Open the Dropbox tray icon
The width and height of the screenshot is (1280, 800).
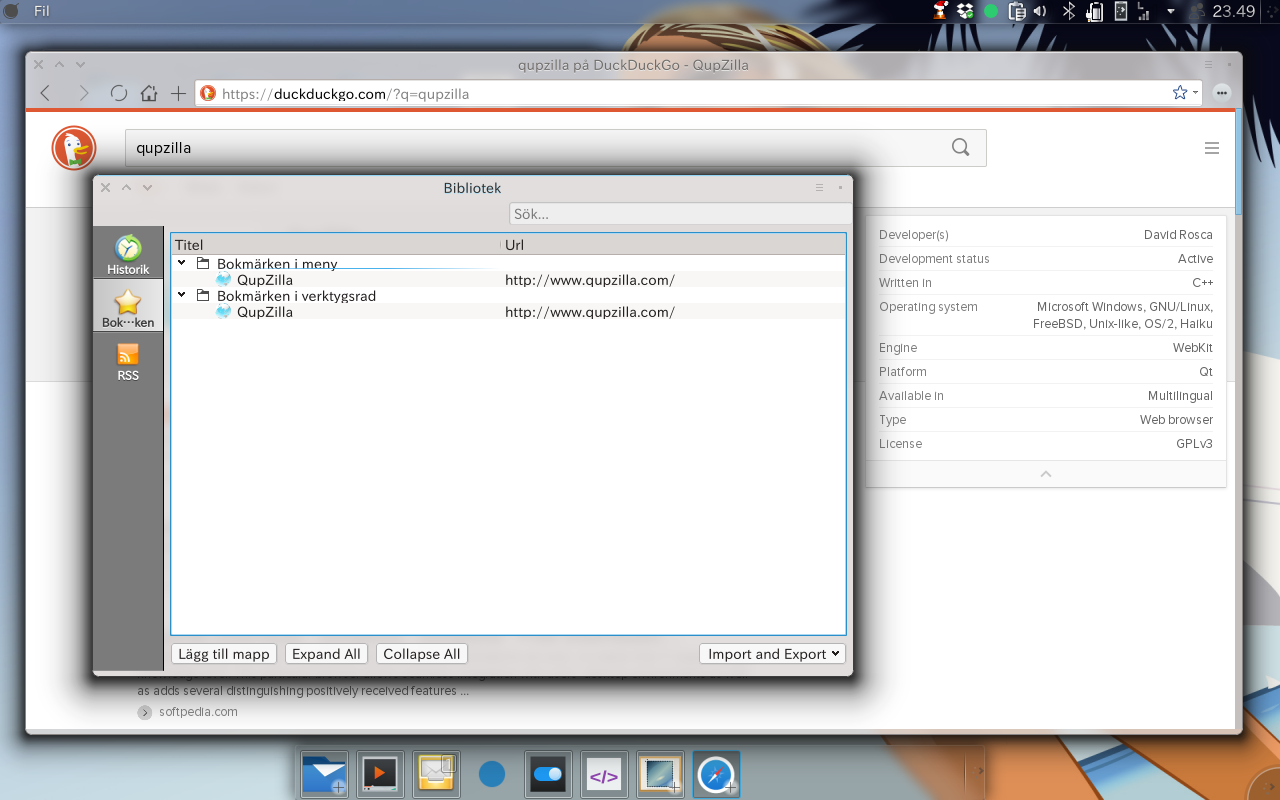pyautogui.click(x=965, y=11)
